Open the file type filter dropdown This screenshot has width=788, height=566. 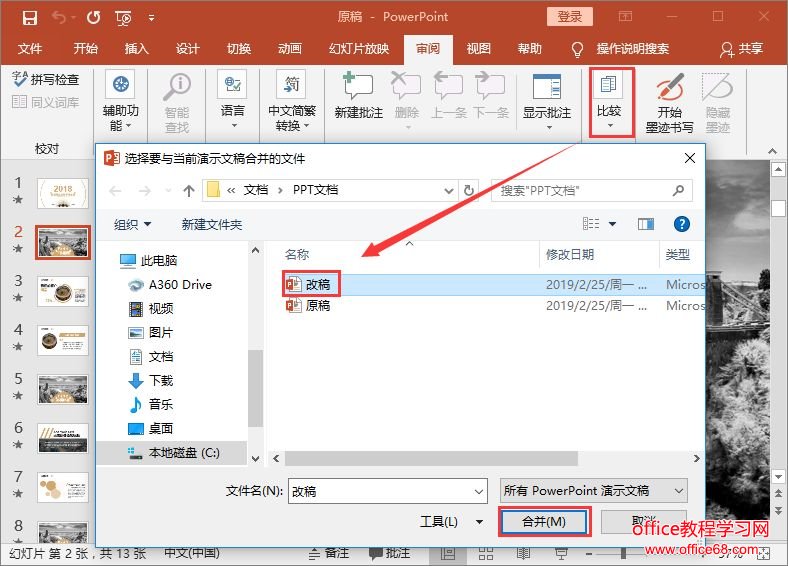(x=593, y=491)
